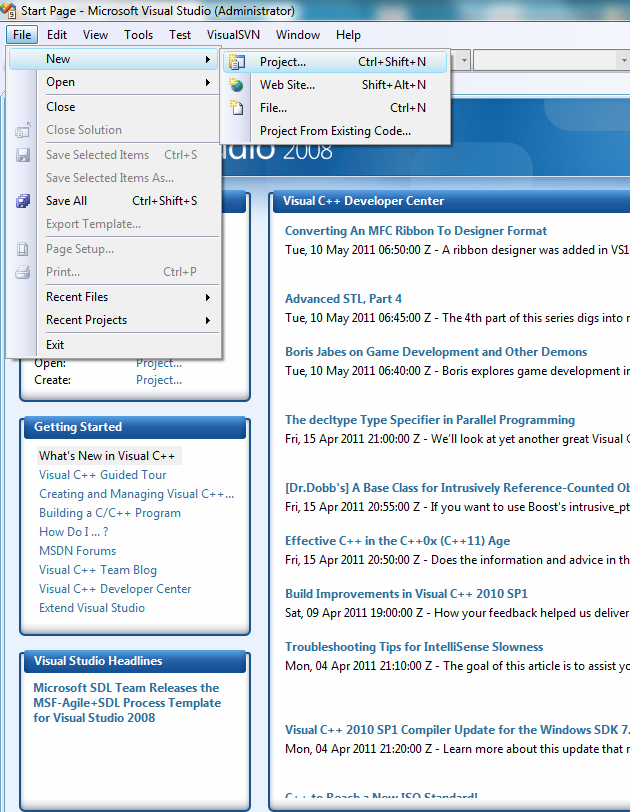Image resolution: width=630 pixels, height=812 pixels.
Task: Open the Test menu
Action: pyautogui.click(x=180, y=35)
